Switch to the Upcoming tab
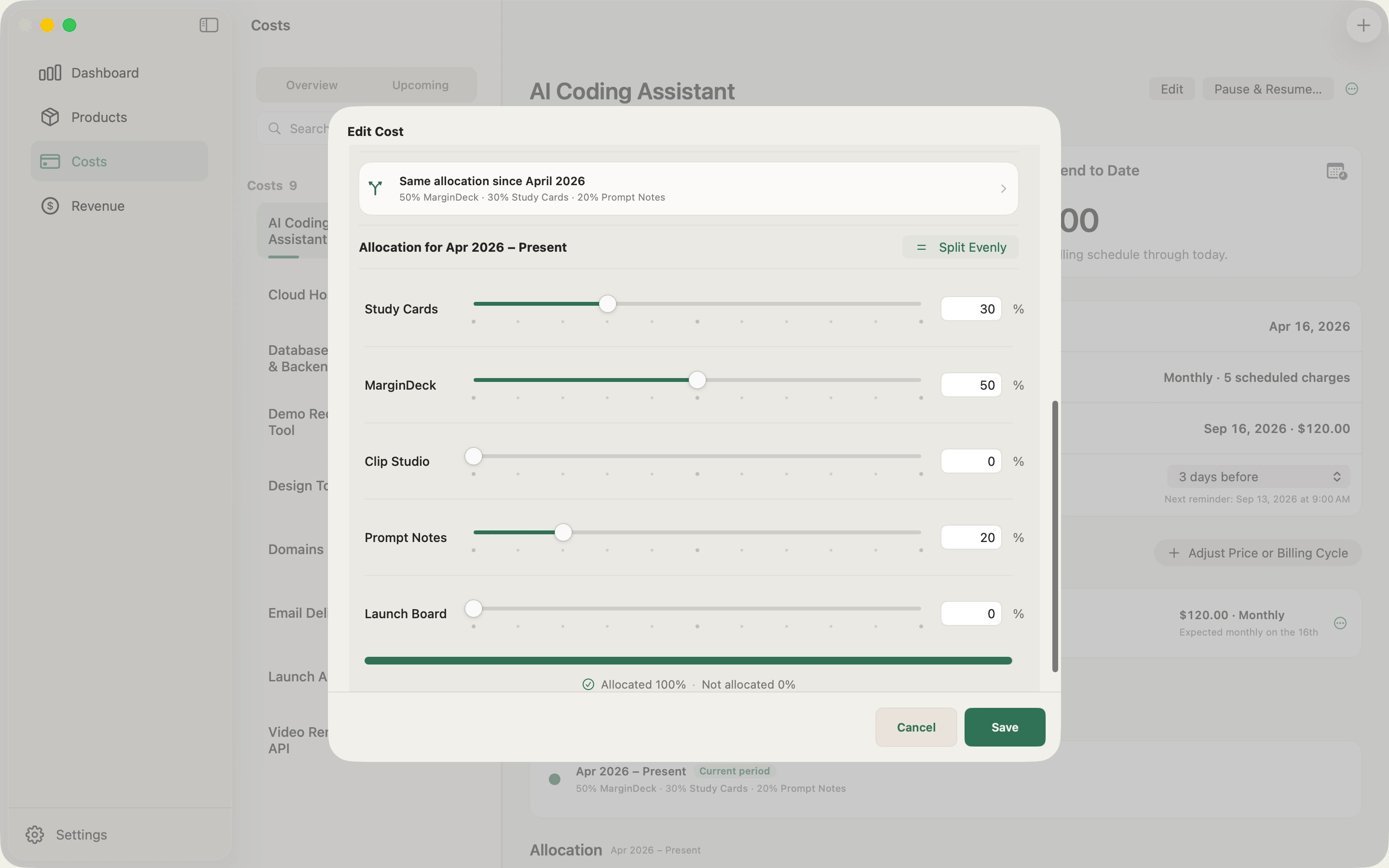This screenshot has width=1389, height=868. click(x=420, y=85)
